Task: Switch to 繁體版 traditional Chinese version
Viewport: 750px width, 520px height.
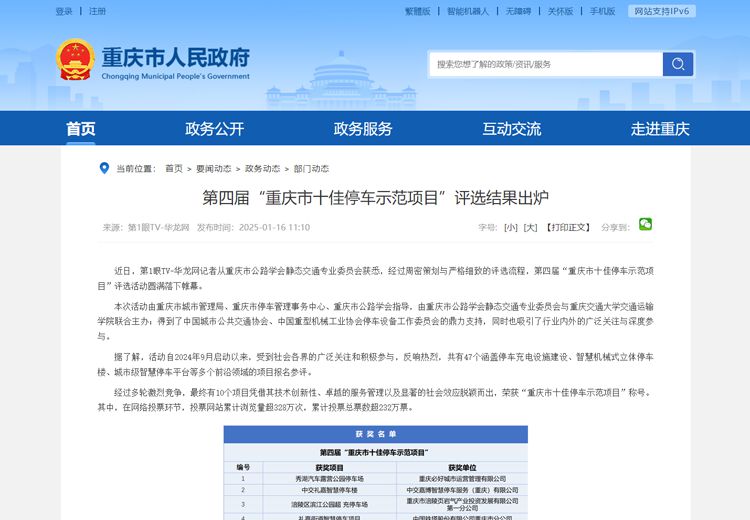Action: [417, 11]
